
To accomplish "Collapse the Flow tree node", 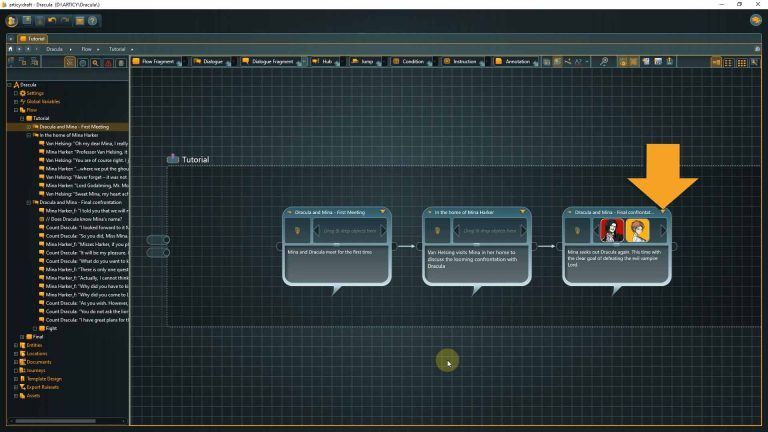I will (x=16, y=110).
